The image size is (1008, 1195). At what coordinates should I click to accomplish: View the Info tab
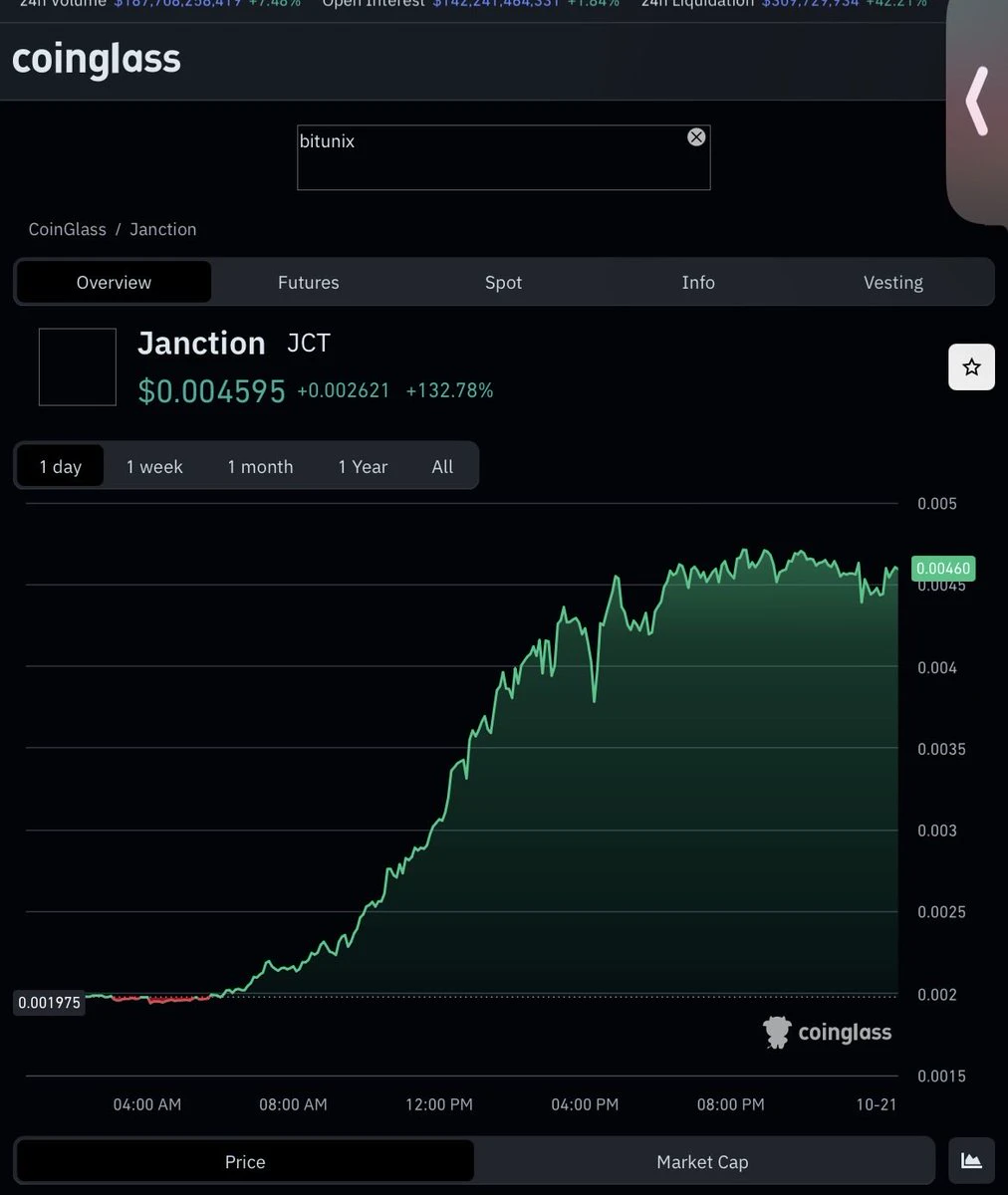(x=698, y=282)
